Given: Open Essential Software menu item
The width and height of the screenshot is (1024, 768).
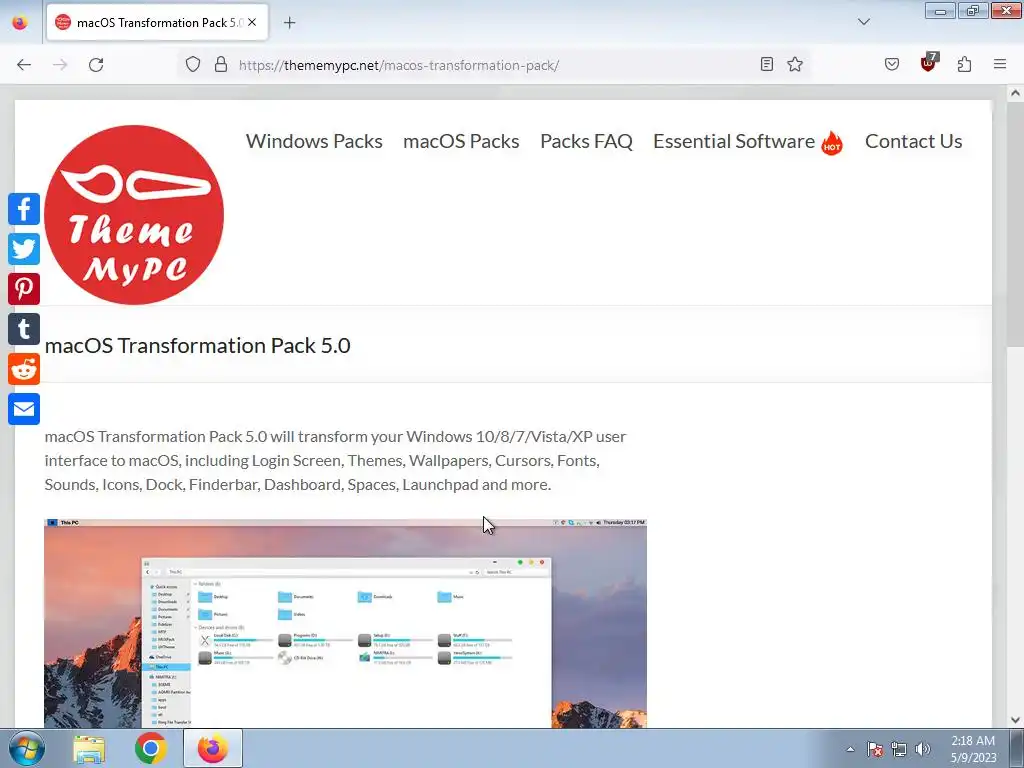Looking at the screenshot, I should [748, 142].
